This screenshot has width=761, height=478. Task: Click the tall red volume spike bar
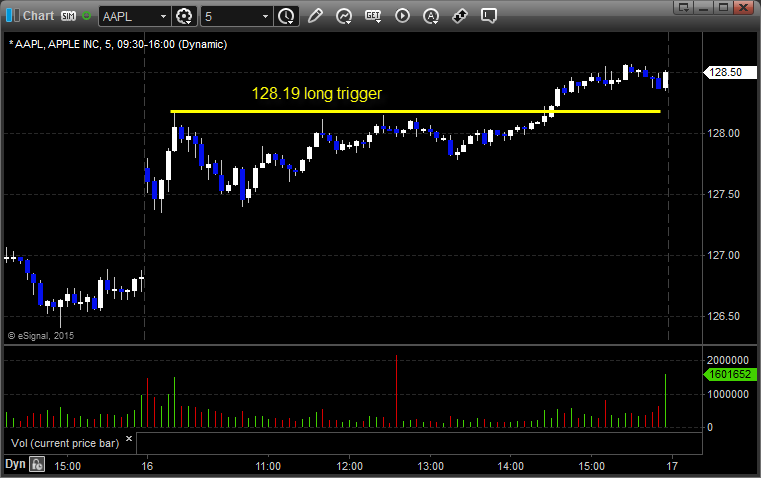(397, 391)
